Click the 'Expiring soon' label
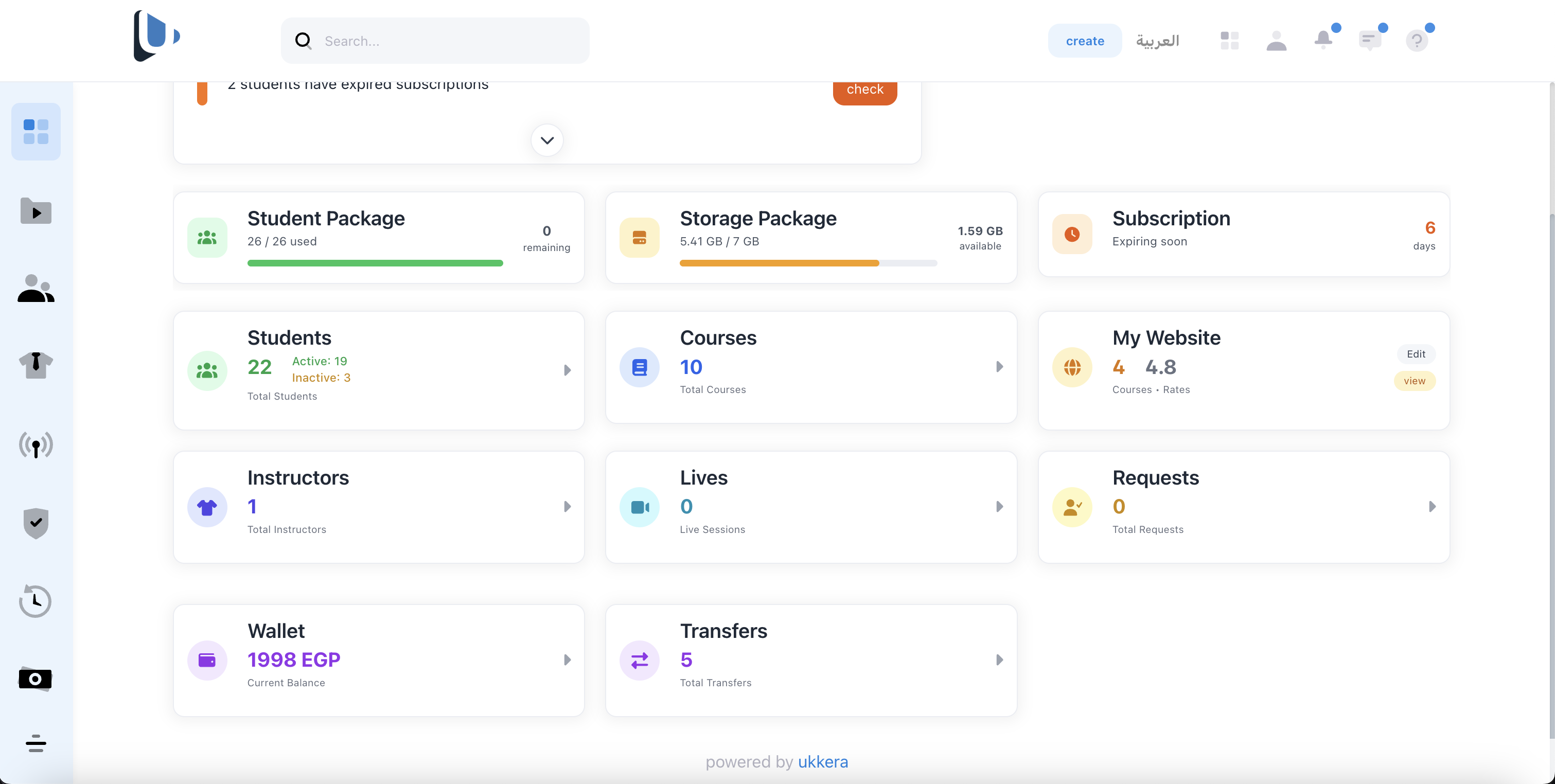This screenshot has width=1555, height=784. [x=1150, y=241]
